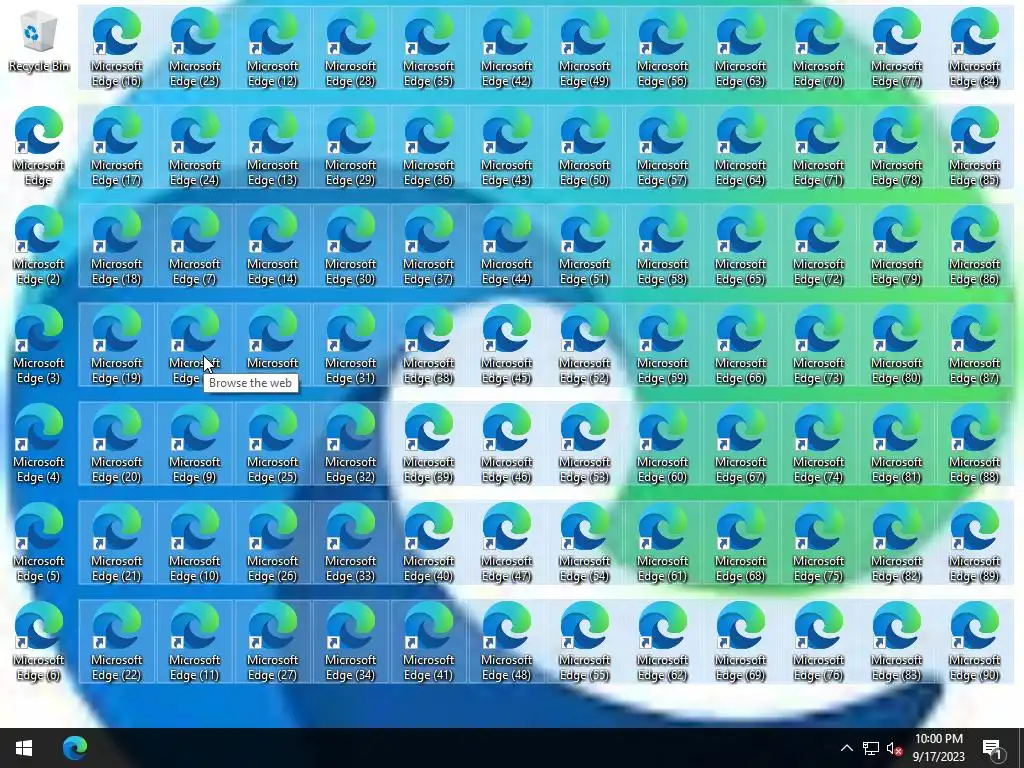This screenshot has height=768, width=1024.
Task: Select the plain Microsoft Edge shortcut without number
Action: tap(39, 146)
